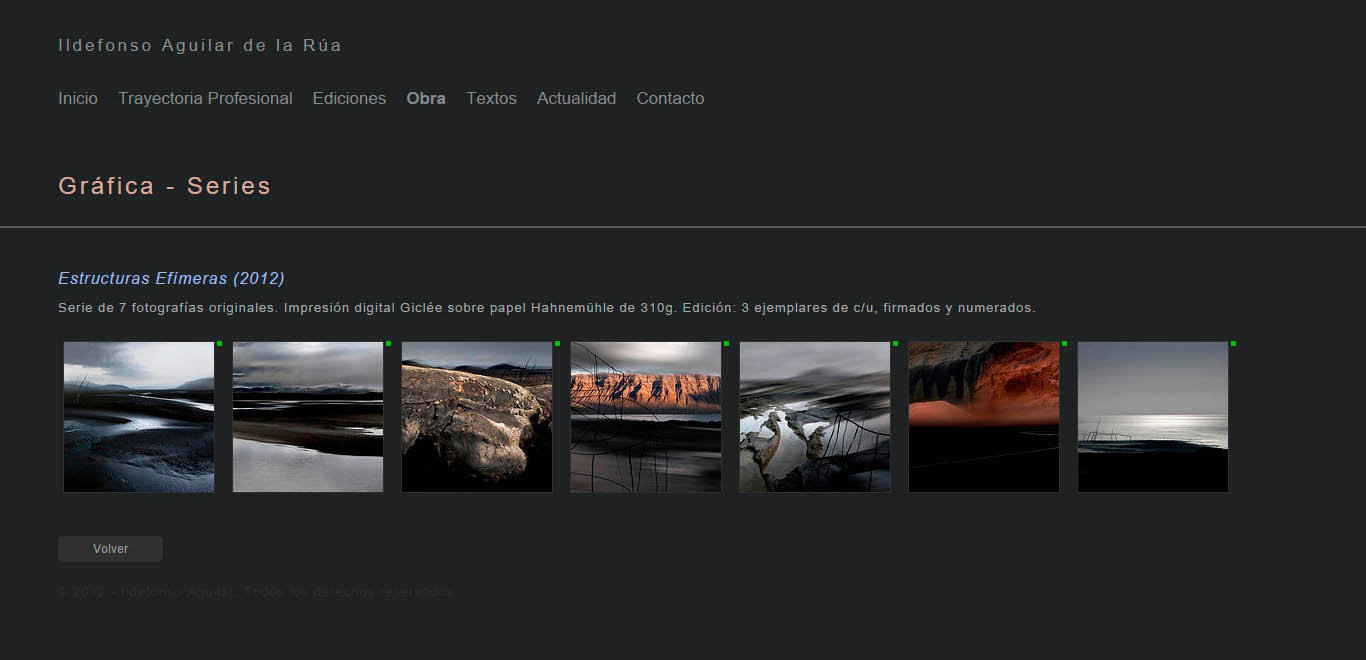View the last thumbnail of the silver sea horizon
The image size is (1366, 660).
pos(1153,417)
